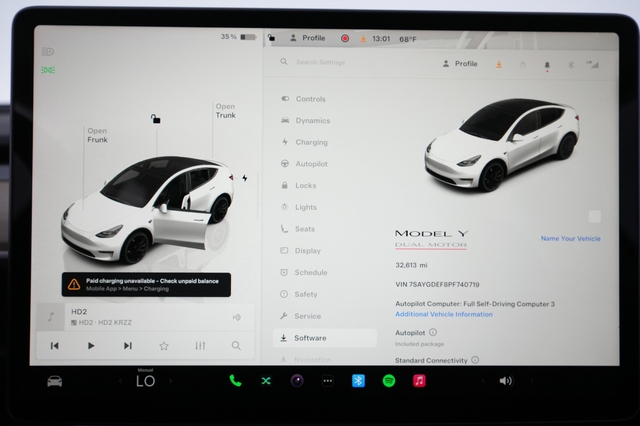Increase temperature with the right arrow
The image size is (640, 426).
click(171, 381)
